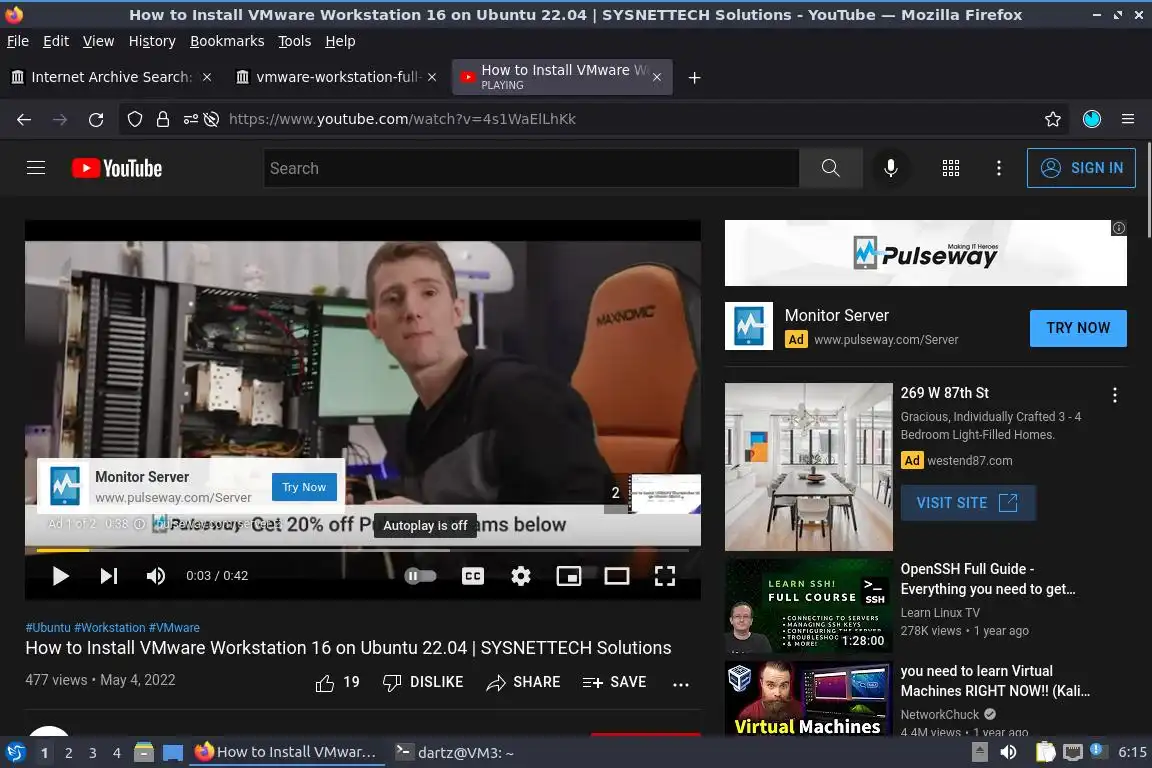Play the video

click(60, 575)
